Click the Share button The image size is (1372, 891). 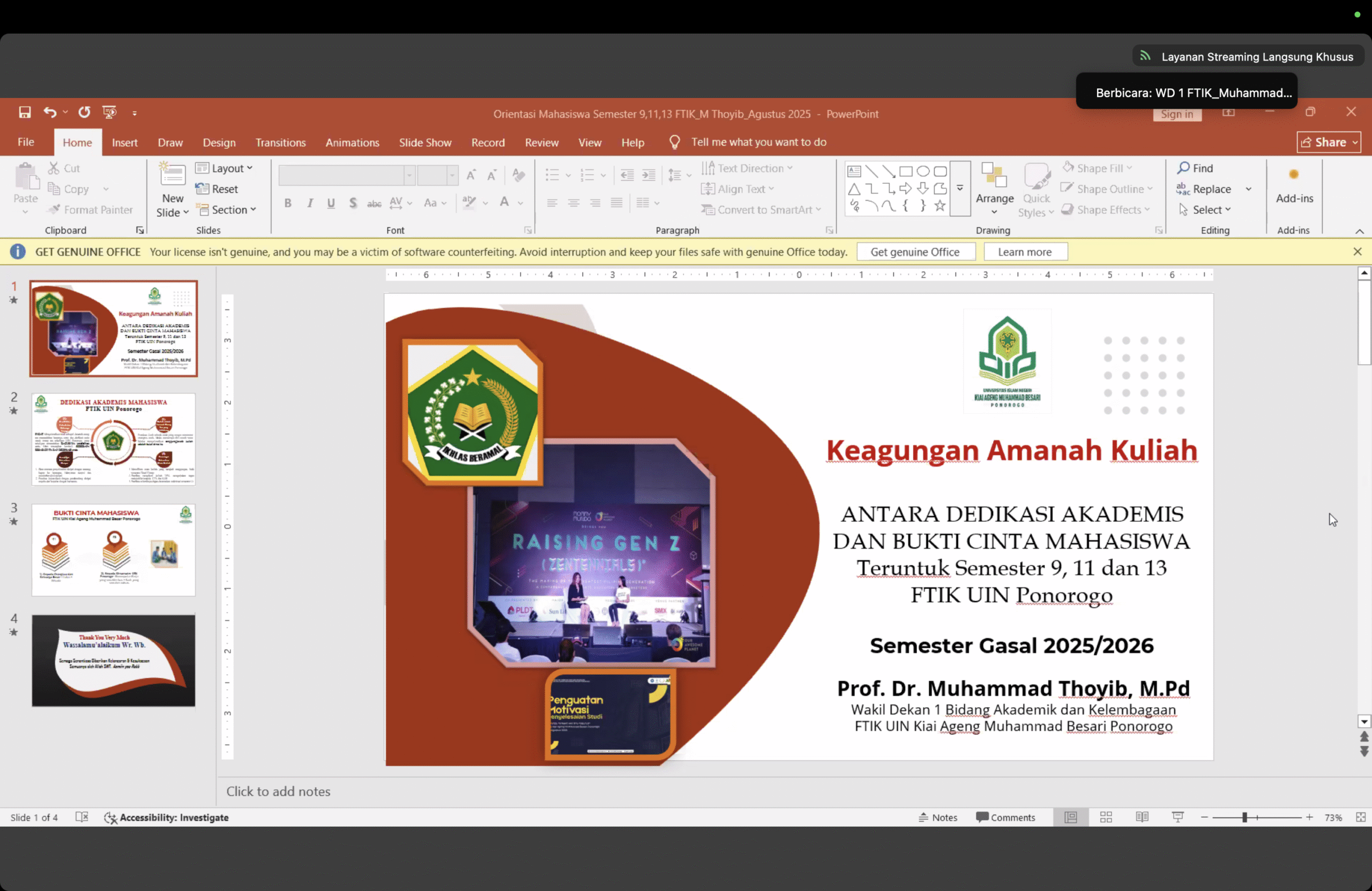(x=1329, y=143)
